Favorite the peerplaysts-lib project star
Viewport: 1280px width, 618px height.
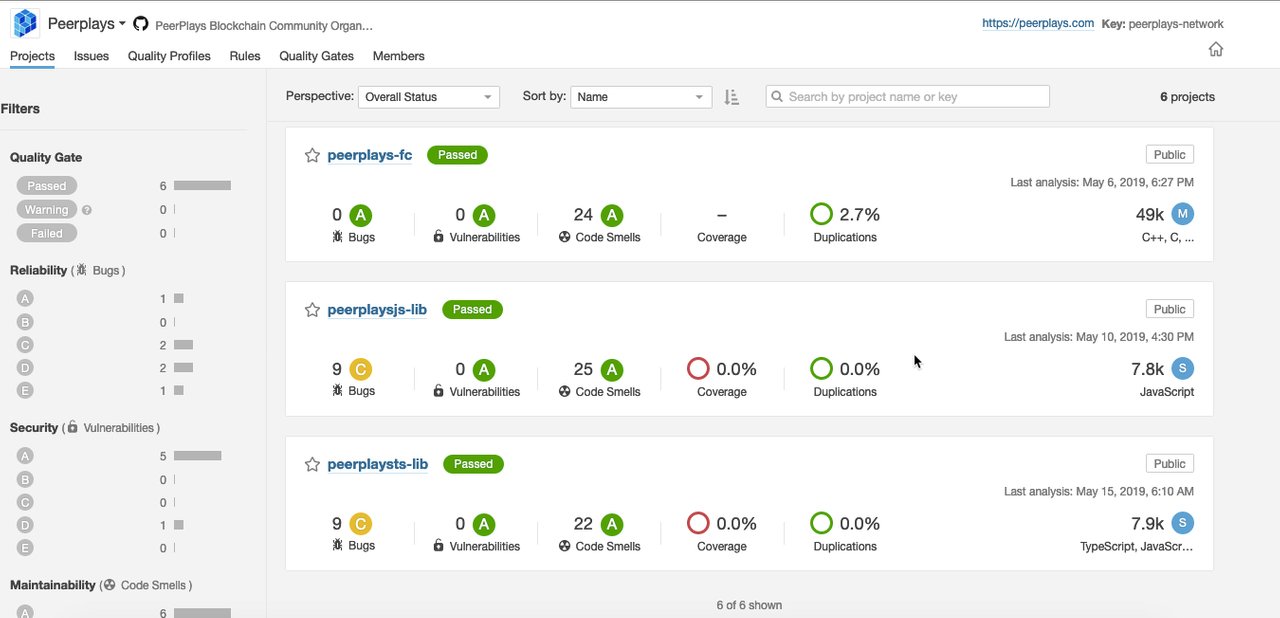point(312,464)
